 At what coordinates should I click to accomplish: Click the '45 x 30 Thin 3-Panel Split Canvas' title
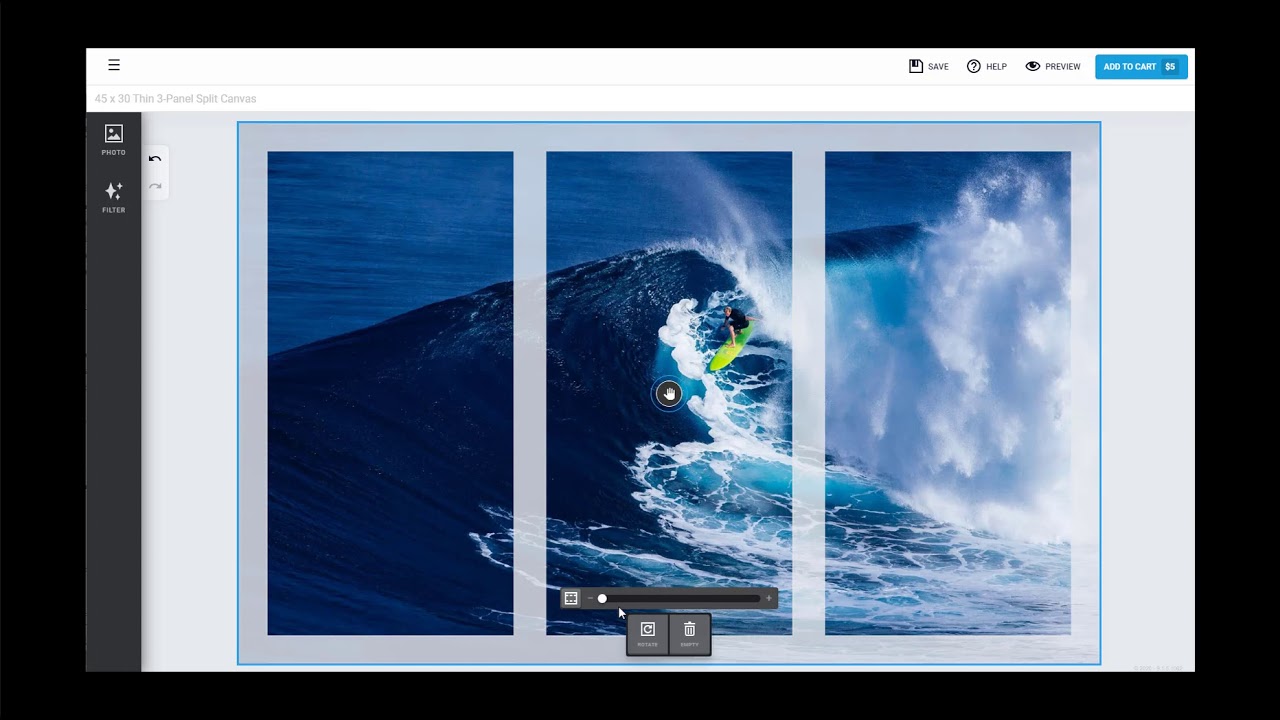click(x=176, y=99)
